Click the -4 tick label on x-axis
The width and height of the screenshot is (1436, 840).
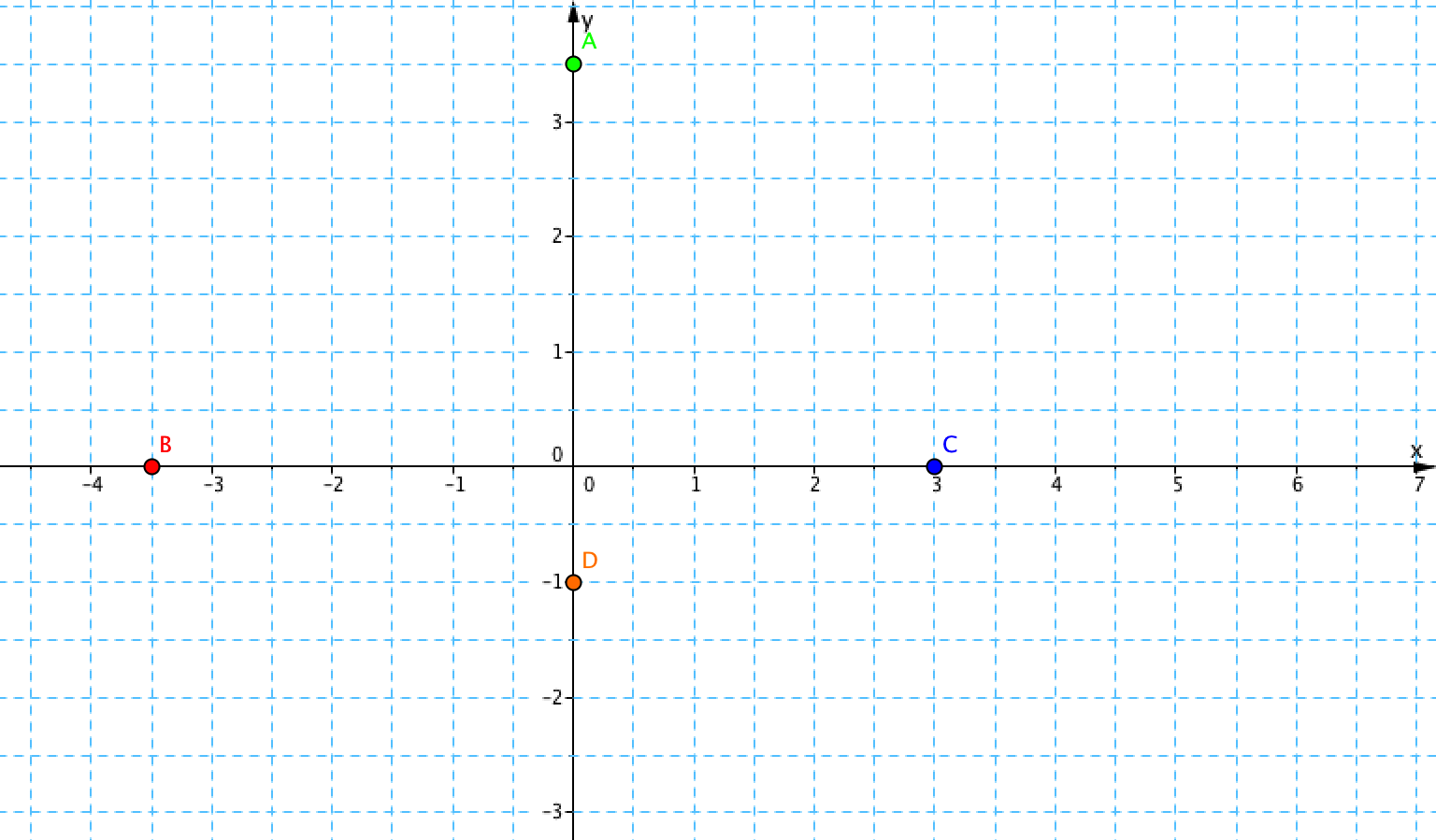click(92, 484)
